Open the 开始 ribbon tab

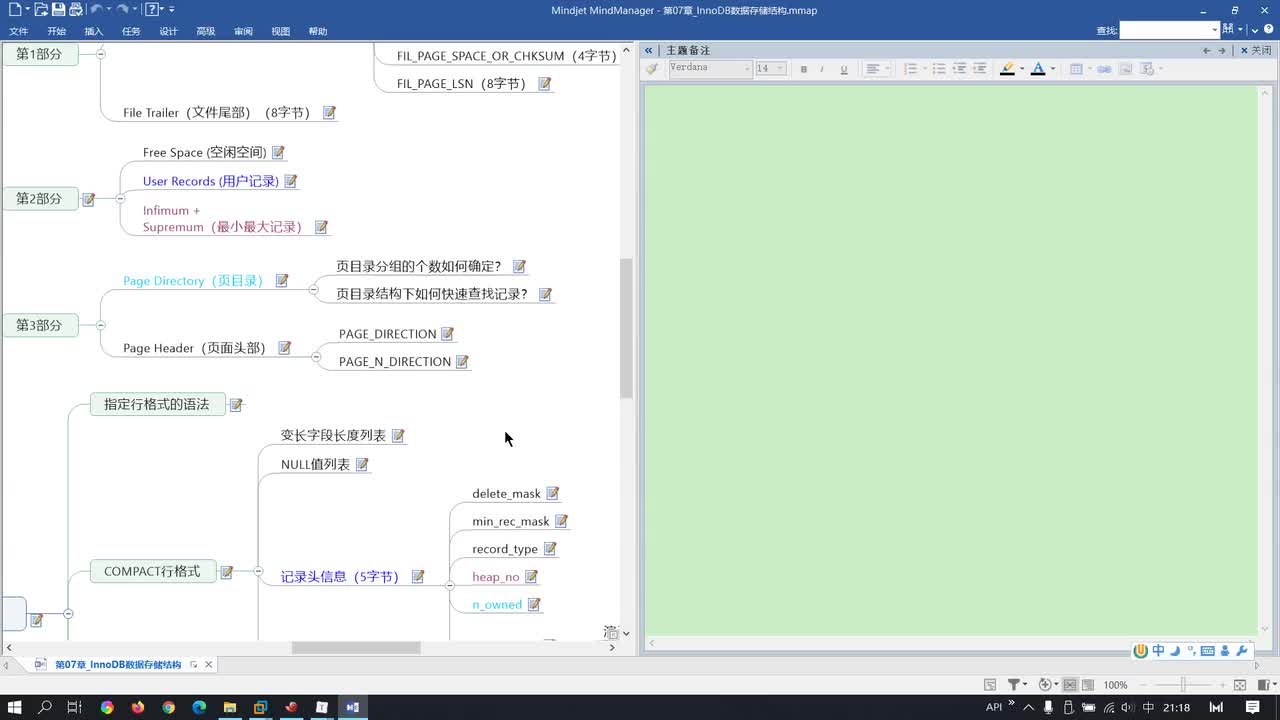click(56, 32)
